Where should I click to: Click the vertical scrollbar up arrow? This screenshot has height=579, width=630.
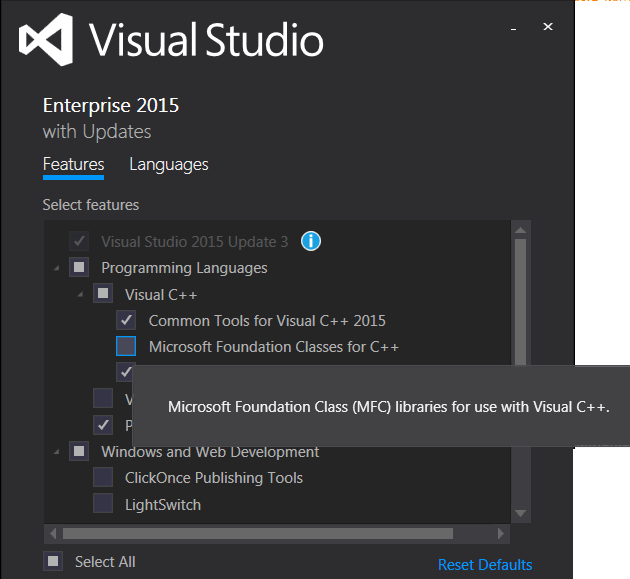[519, 230]
